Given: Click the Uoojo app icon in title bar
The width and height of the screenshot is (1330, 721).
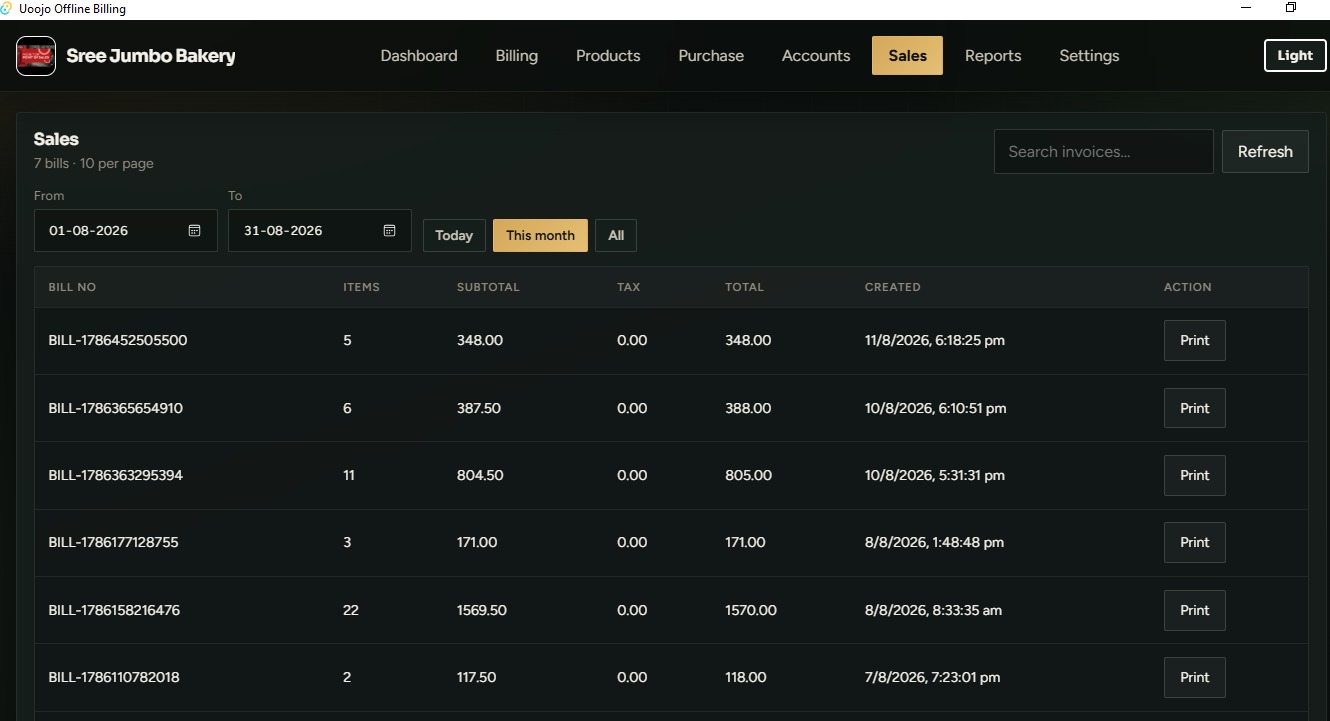Looking at the screenshot, I should click(7, 8).
